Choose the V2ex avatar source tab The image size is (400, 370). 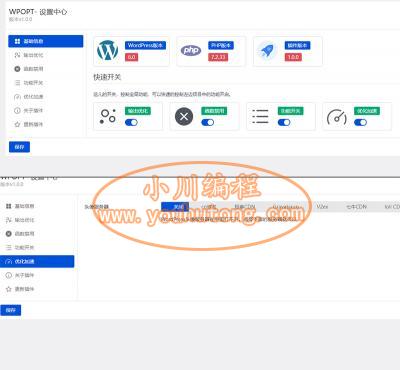[322, 207]
